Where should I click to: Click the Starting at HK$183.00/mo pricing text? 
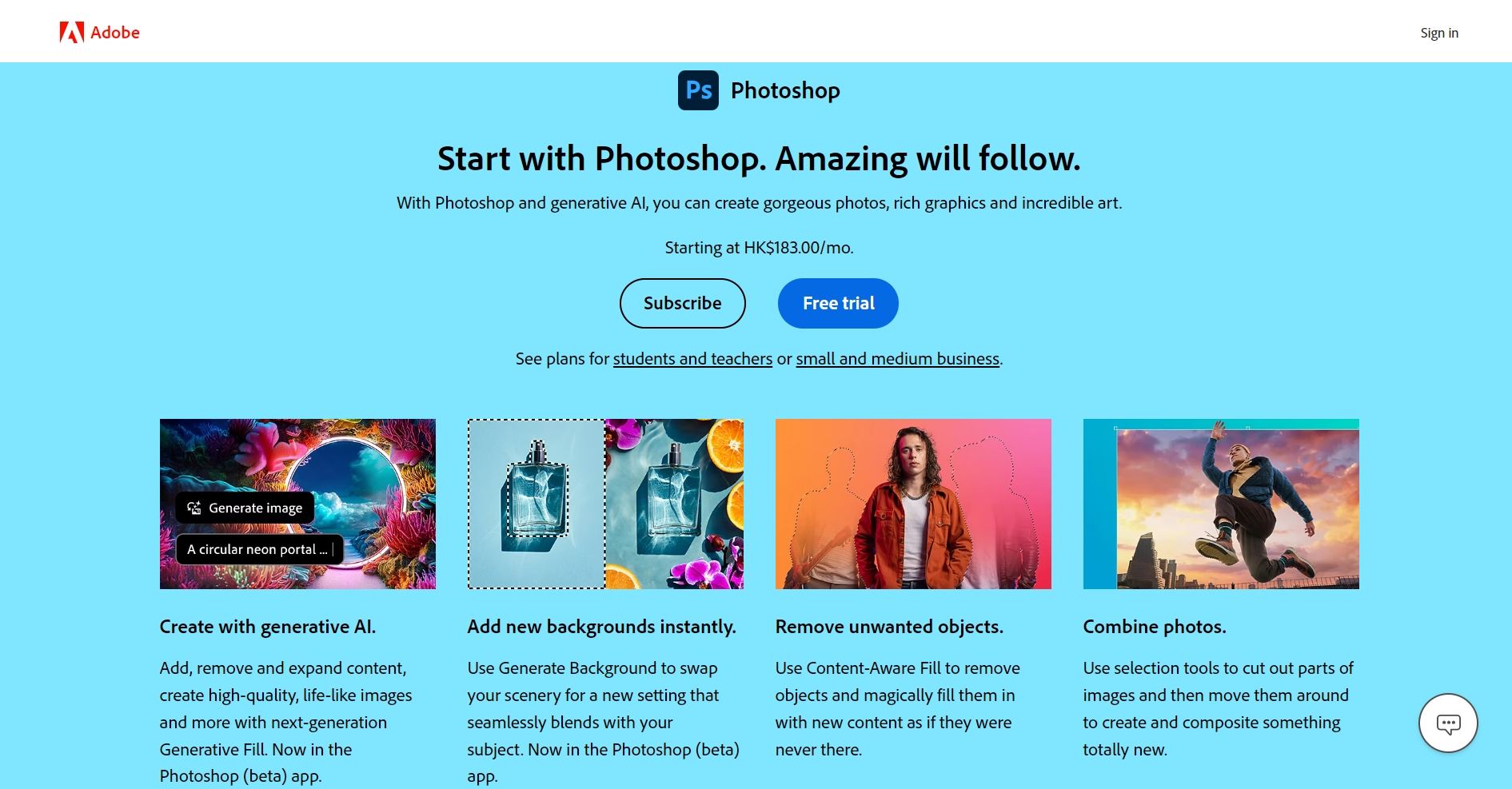point(758,247)
